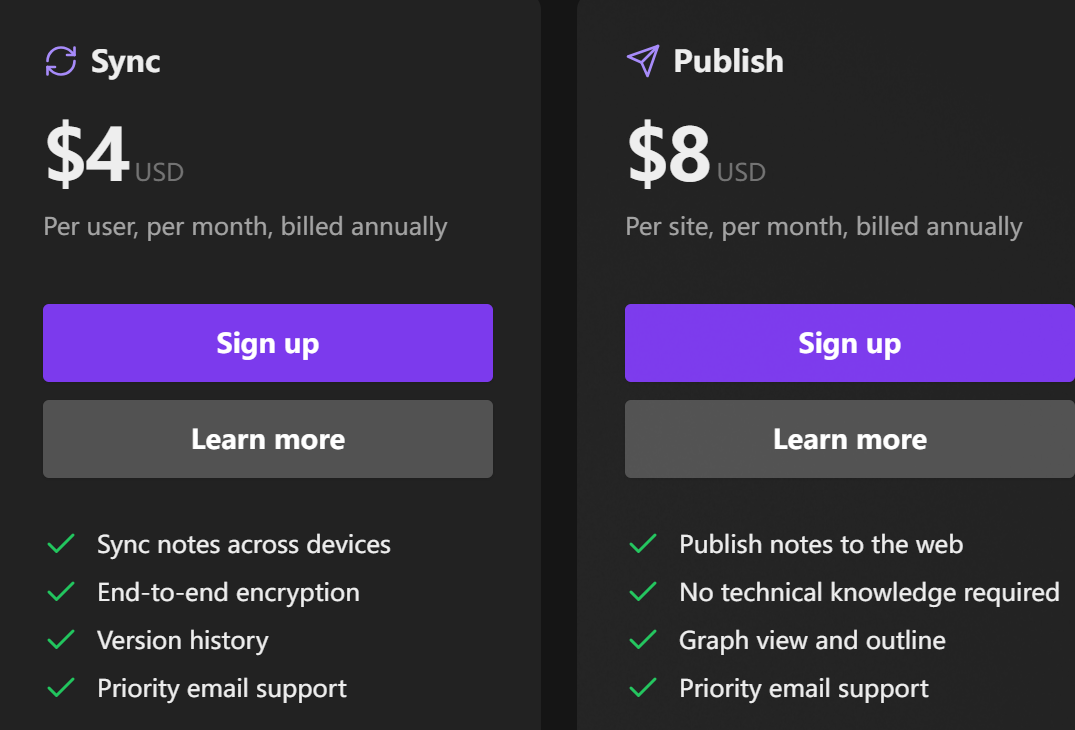Click checkmark for Publish's Priority email support

tap(643, 688)
